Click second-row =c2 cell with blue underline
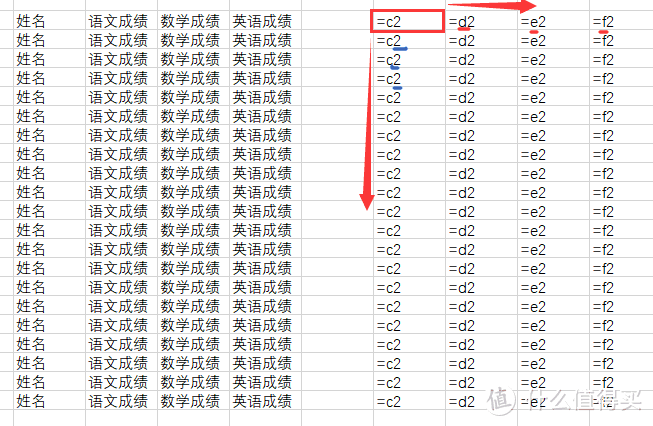This screenshot has width=653, height=426. pos(409,41)
